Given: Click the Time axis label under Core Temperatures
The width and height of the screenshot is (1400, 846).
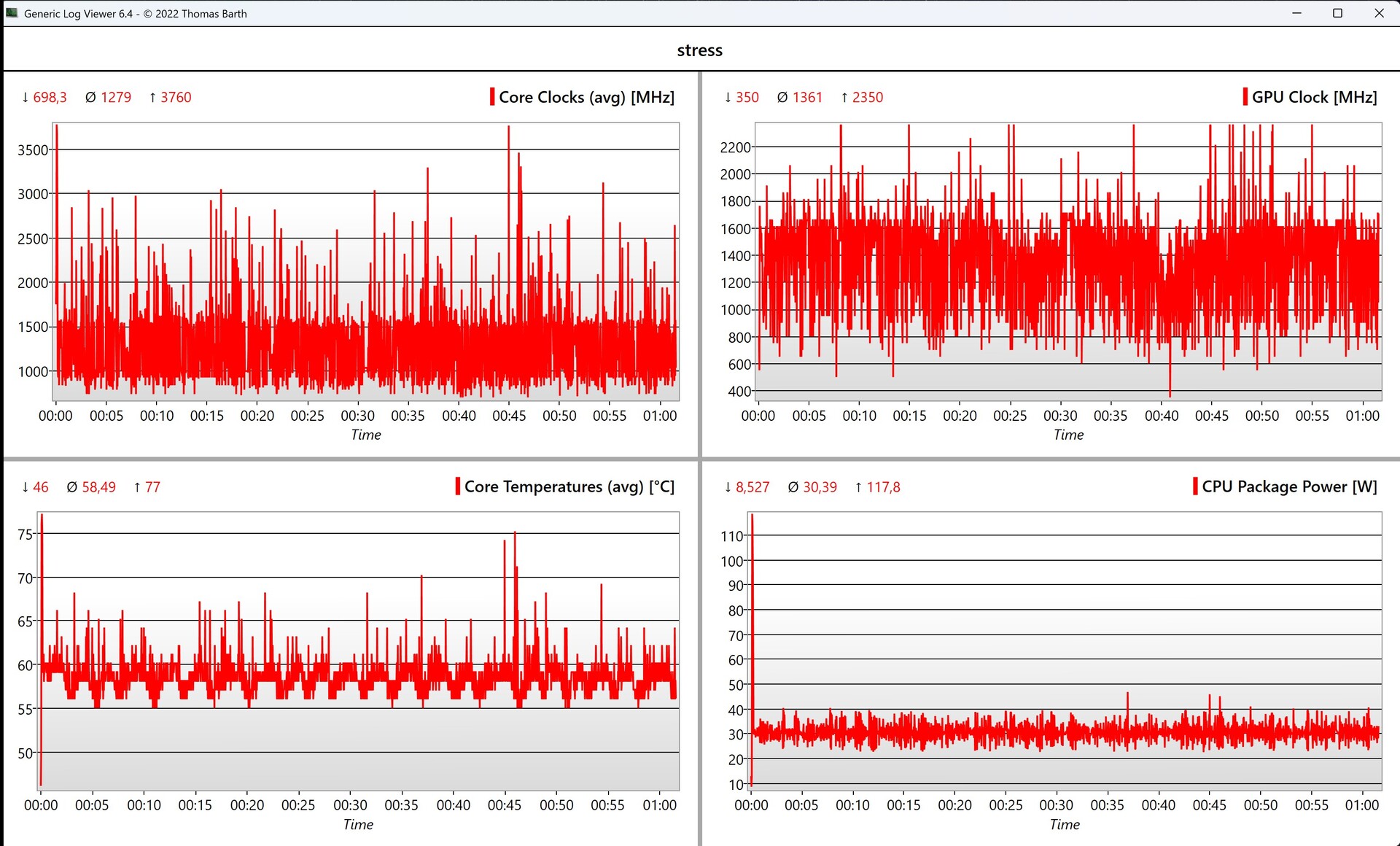Looking at the screenshot, I should 358,824.
